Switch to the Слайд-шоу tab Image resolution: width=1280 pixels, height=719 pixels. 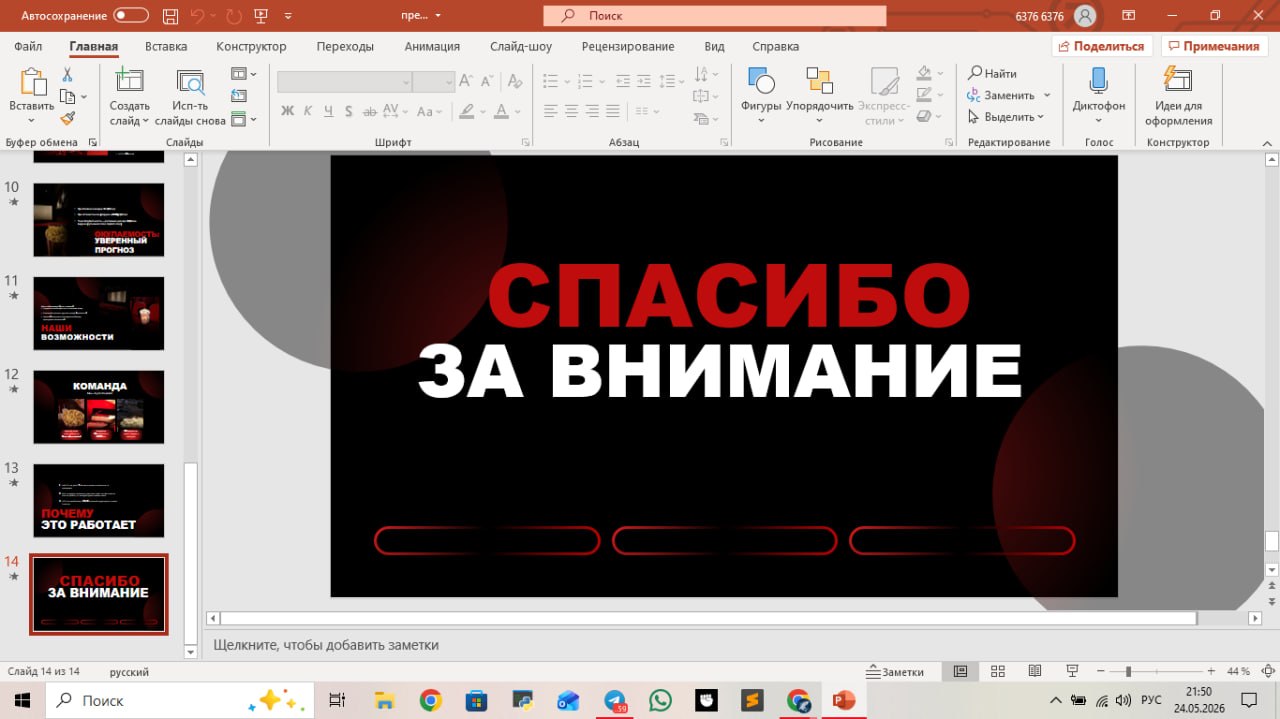point(521,46)
